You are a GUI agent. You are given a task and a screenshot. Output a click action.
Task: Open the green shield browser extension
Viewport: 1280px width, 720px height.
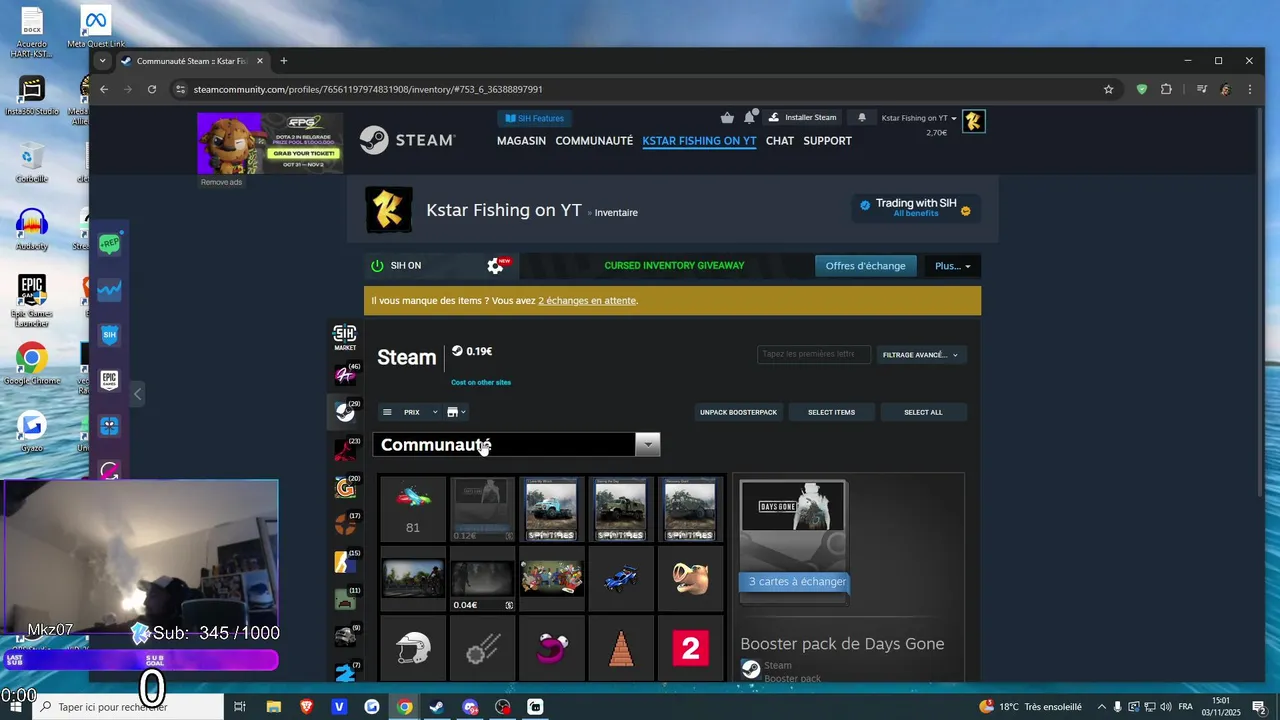pos(1142,89)
